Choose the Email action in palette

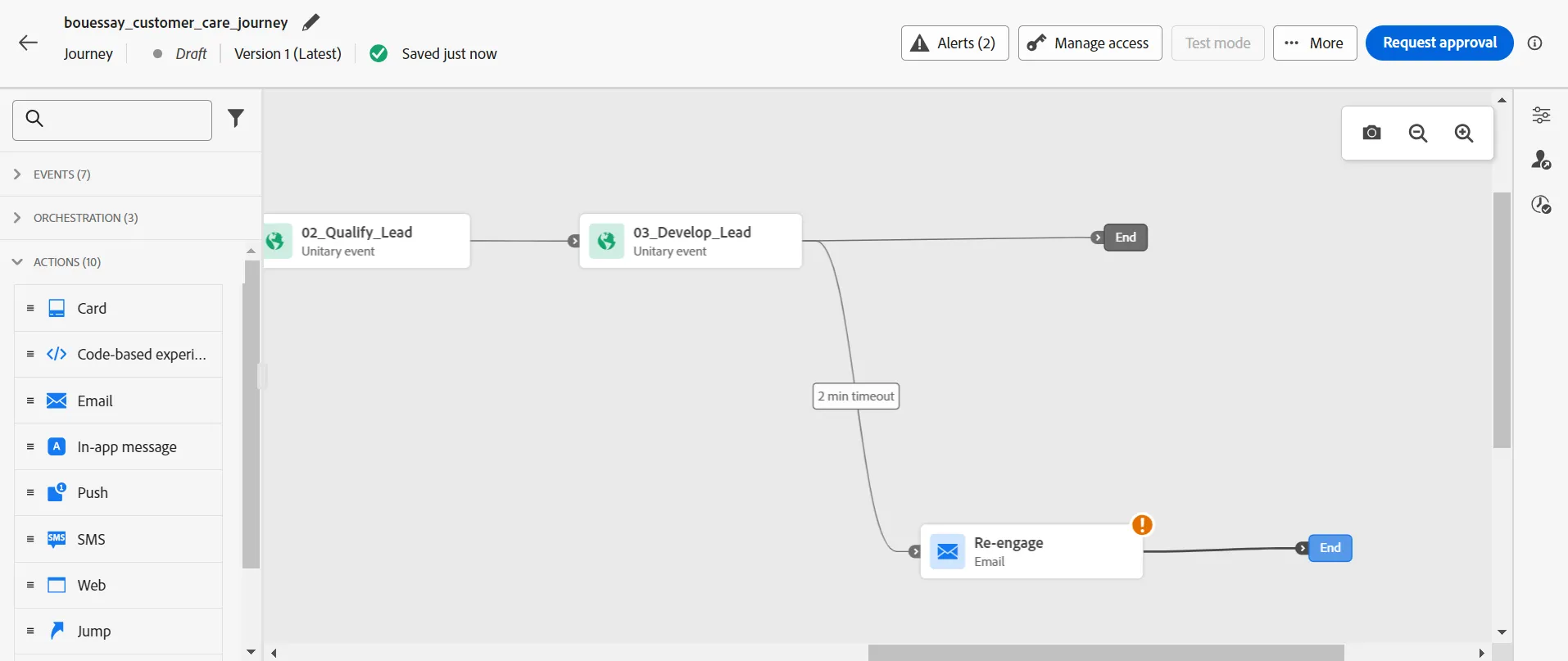[x=118, y=401]
